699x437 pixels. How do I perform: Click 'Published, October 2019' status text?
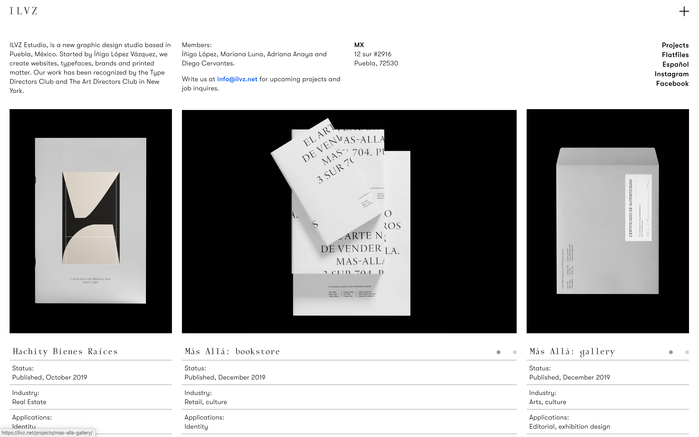click(x=49, y=377)
